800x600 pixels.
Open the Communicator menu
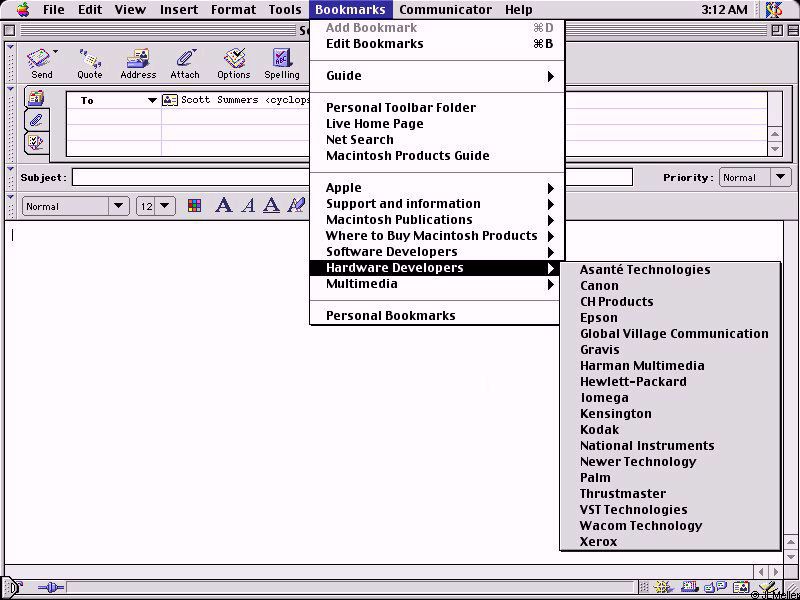pyautogui.click(x=445, y=10)
